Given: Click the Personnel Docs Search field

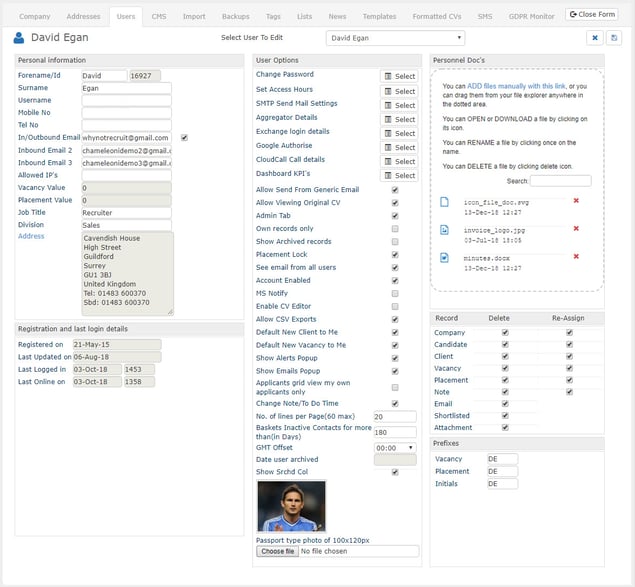Looking at the screenshot, I should [x=560, y=181].
